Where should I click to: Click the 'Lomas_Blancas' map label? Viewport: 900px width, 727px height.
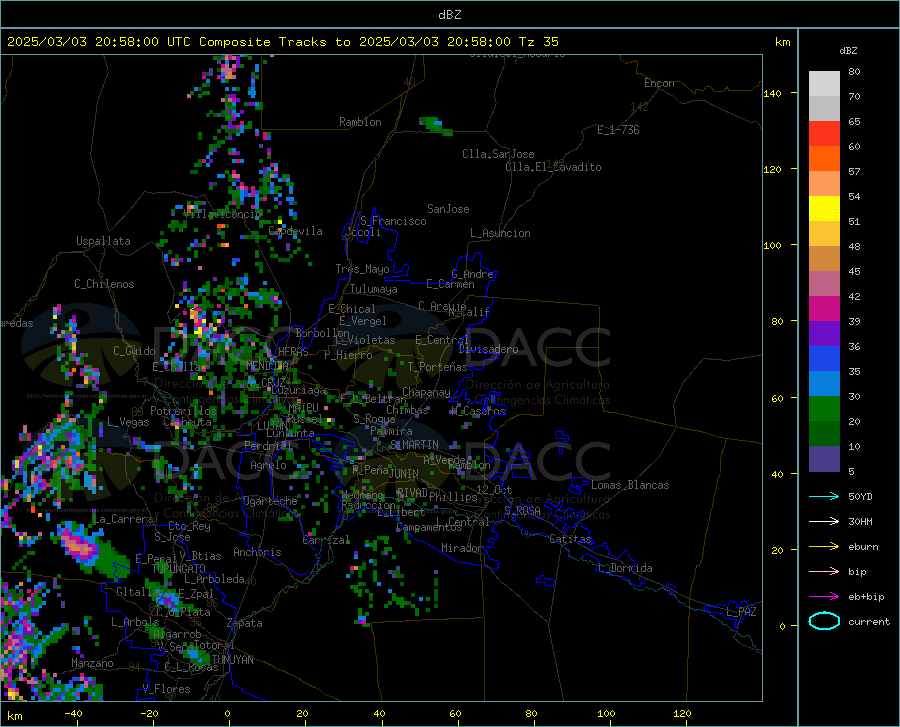coord(630,485)
